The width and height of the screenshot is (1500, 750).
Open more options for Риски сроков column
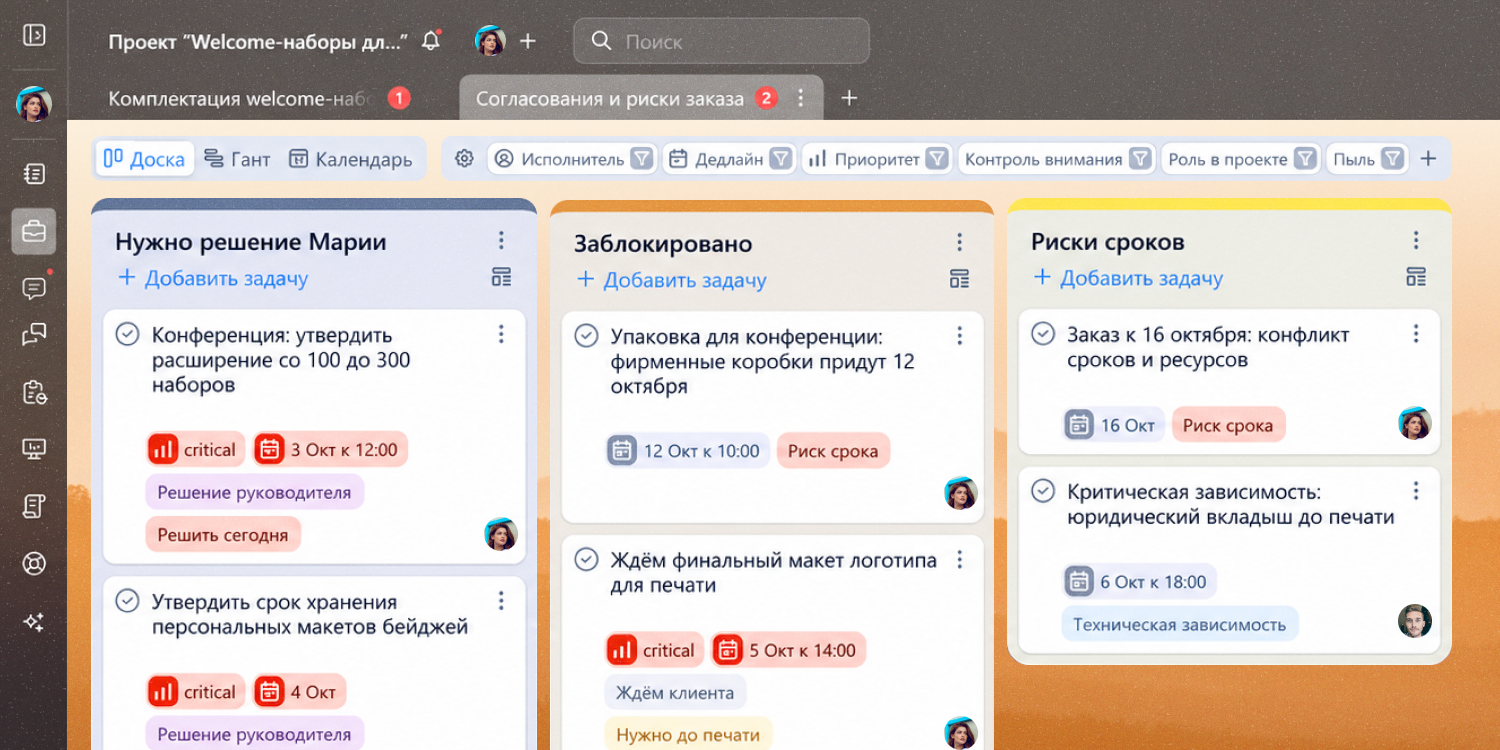1416,240
